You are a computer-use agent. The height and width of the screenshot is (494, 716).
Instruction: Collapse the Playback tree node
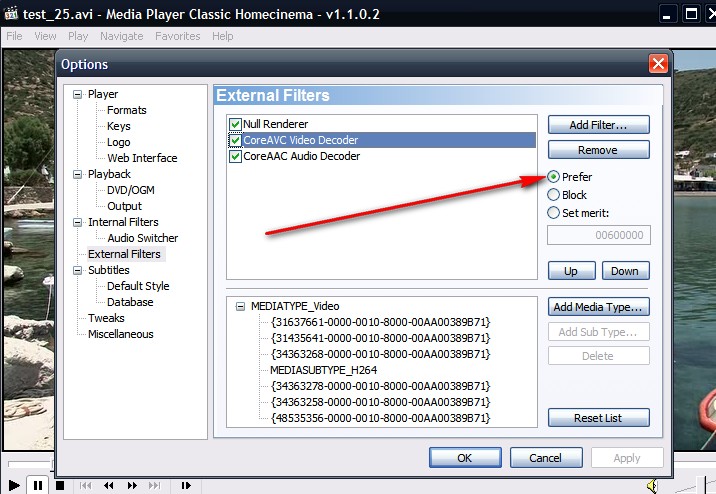click(x=78, y=174)
